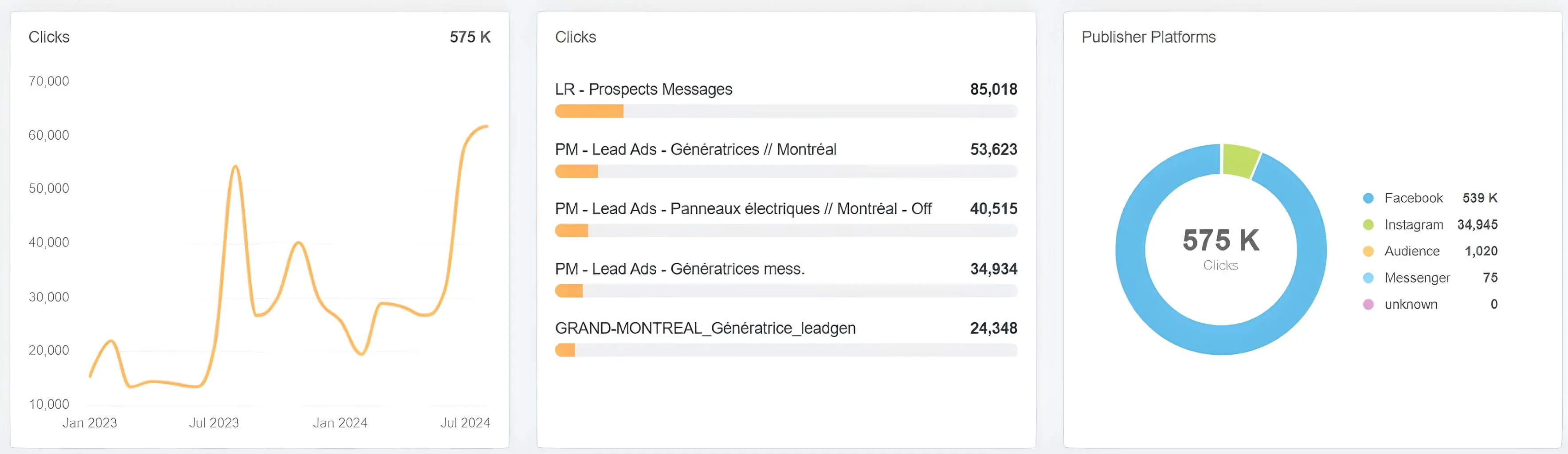This screenshot has height=454, width=1568.
Task: Click the 575 K Clicks donut center
Action: [x=1220, y=248]
